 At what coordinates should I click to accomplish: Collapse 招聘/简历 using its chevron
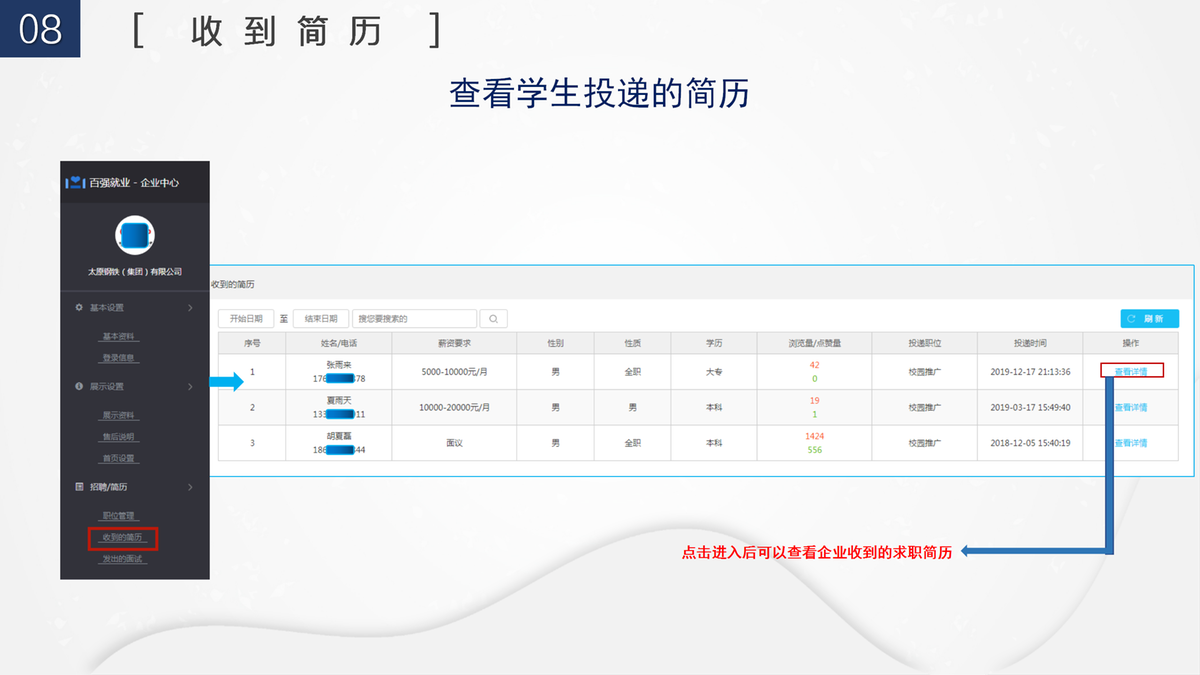190,487
